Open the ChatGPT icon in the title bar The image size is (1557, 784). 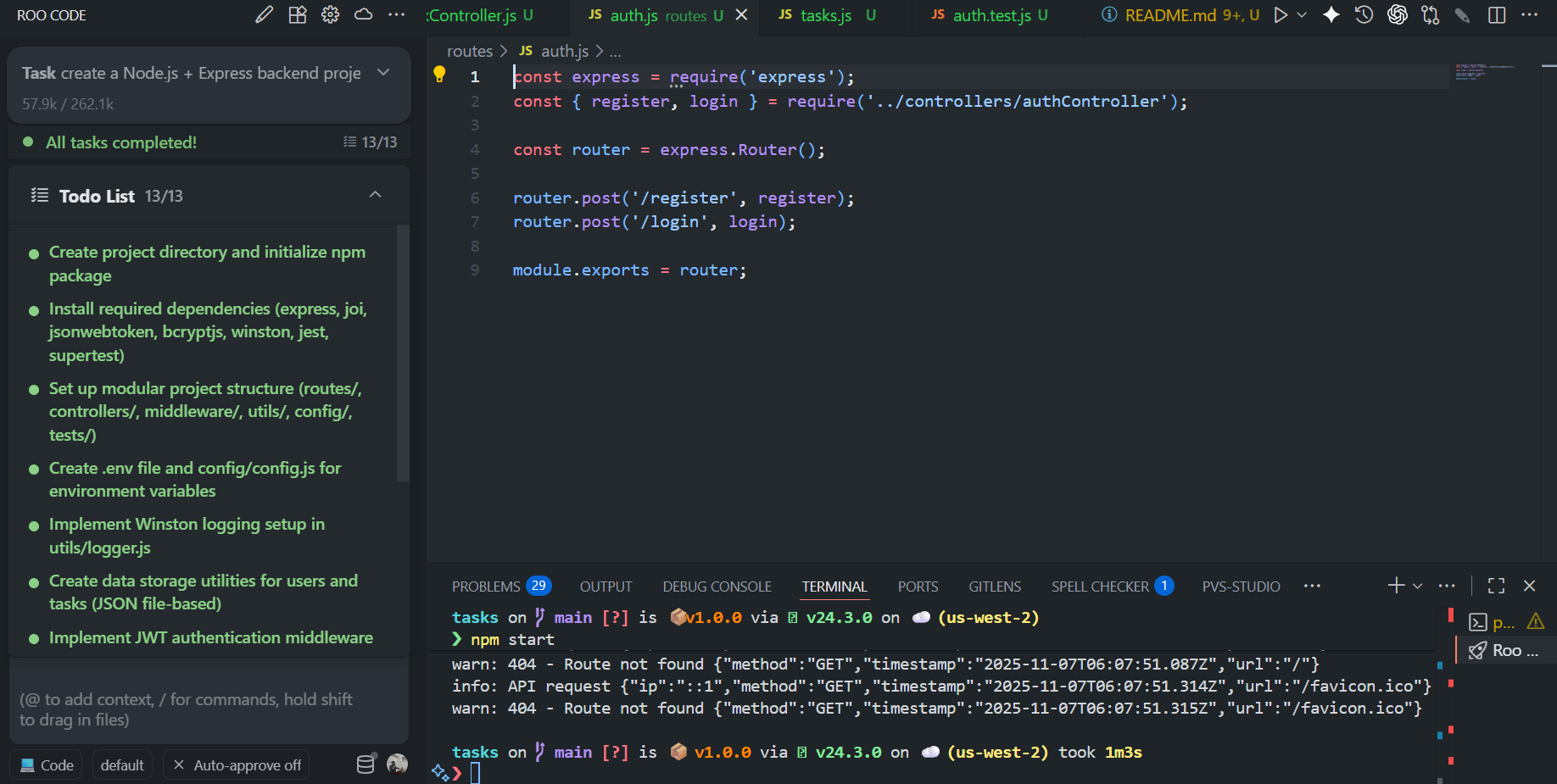coord(1397,14)
